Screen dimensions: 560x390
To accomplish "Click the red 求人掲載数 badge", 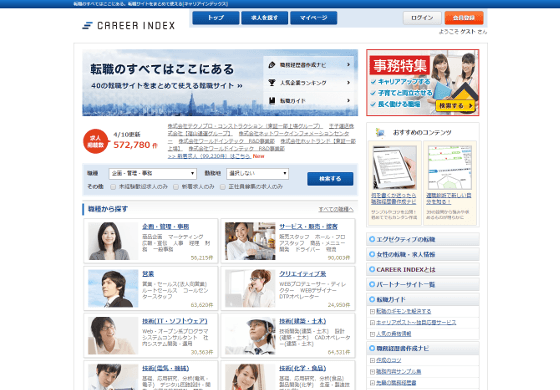I will [x=95, y=141].
